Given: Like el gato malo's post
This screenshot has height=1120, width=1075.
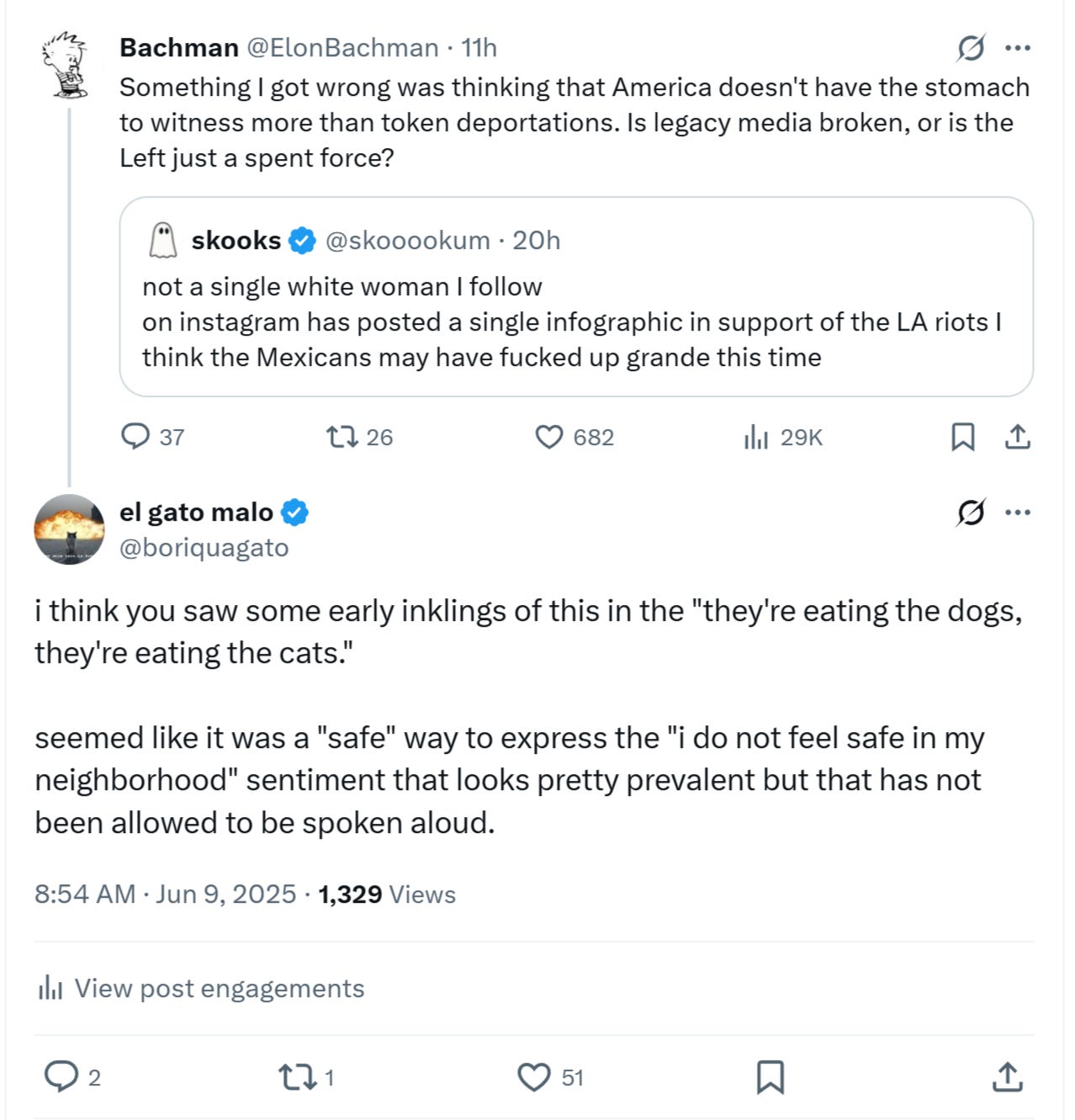Looking at the screenshot, I should pos(534,1077).
